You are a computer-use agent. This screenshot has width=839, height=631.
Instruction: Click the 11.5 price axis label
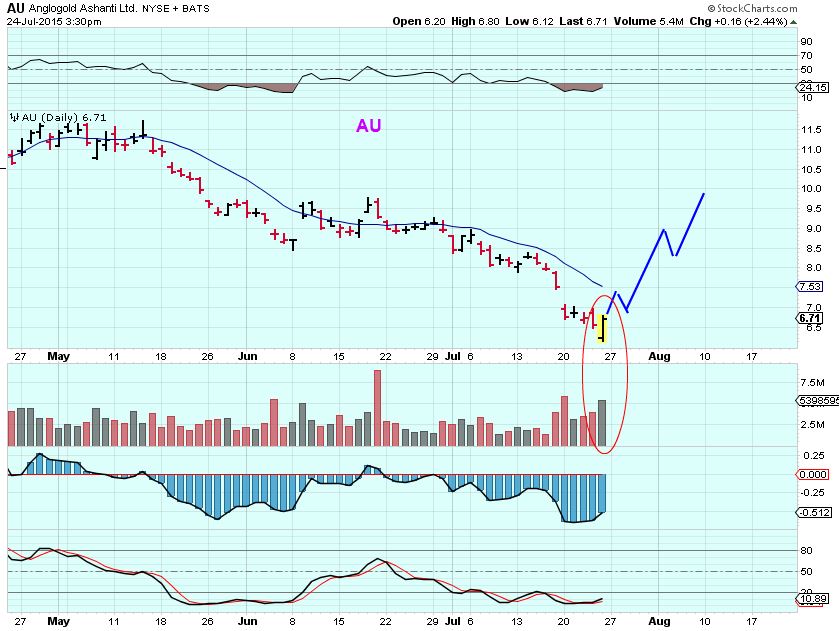click(x=811, y=130)
